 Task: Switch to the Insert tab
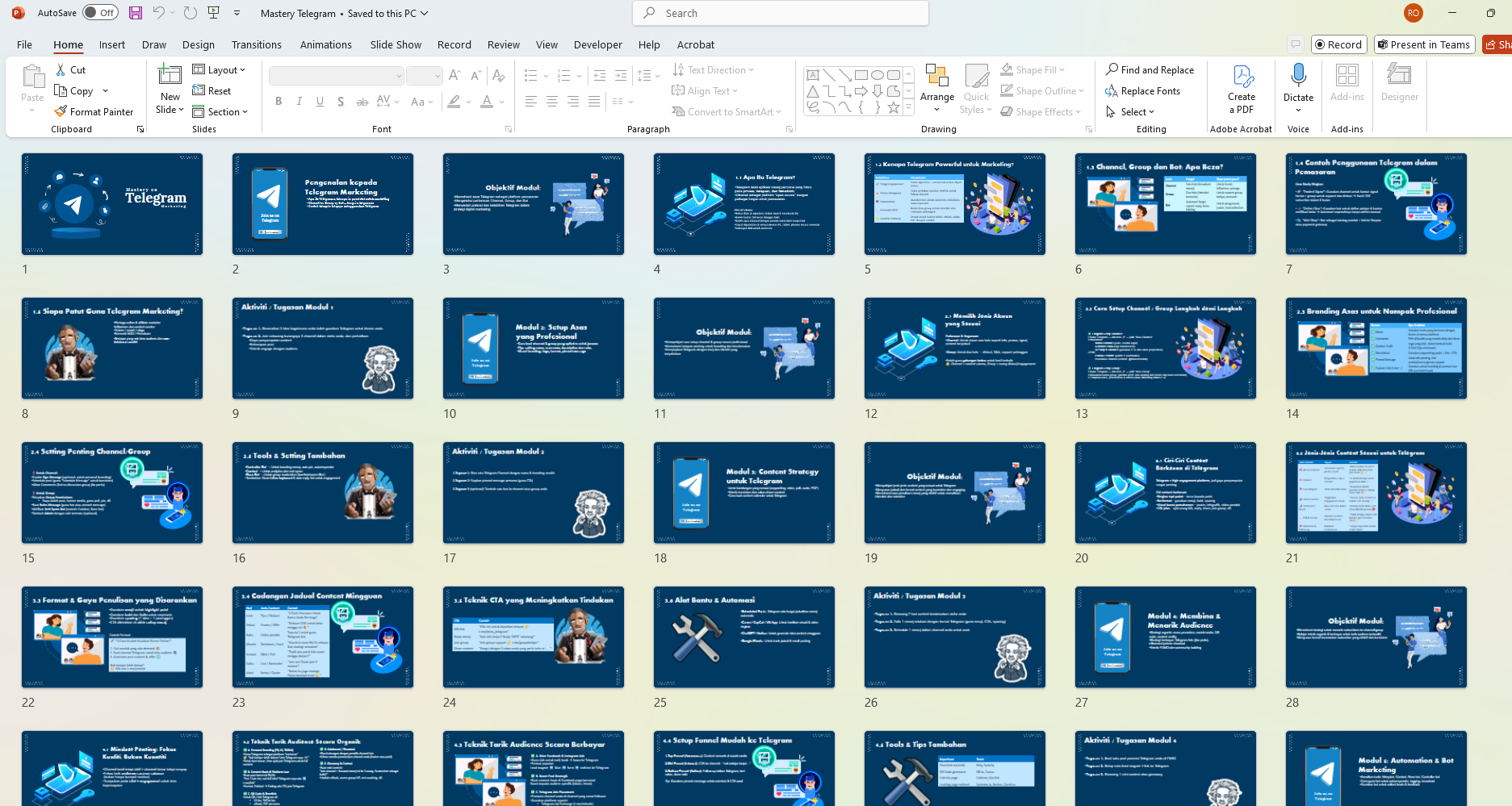click(x=112, y=44)
